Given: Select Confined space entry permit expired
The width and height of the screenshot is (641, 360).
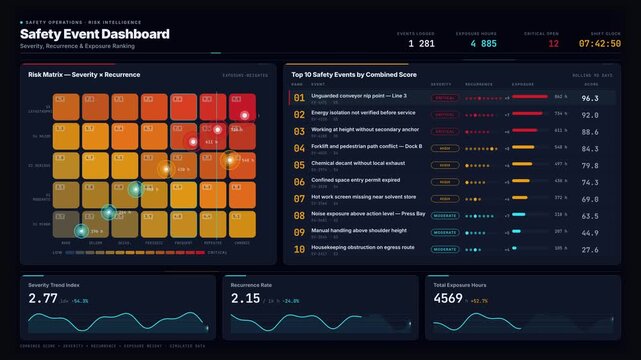Looking at the screenshot, I should tap(452, 182).
